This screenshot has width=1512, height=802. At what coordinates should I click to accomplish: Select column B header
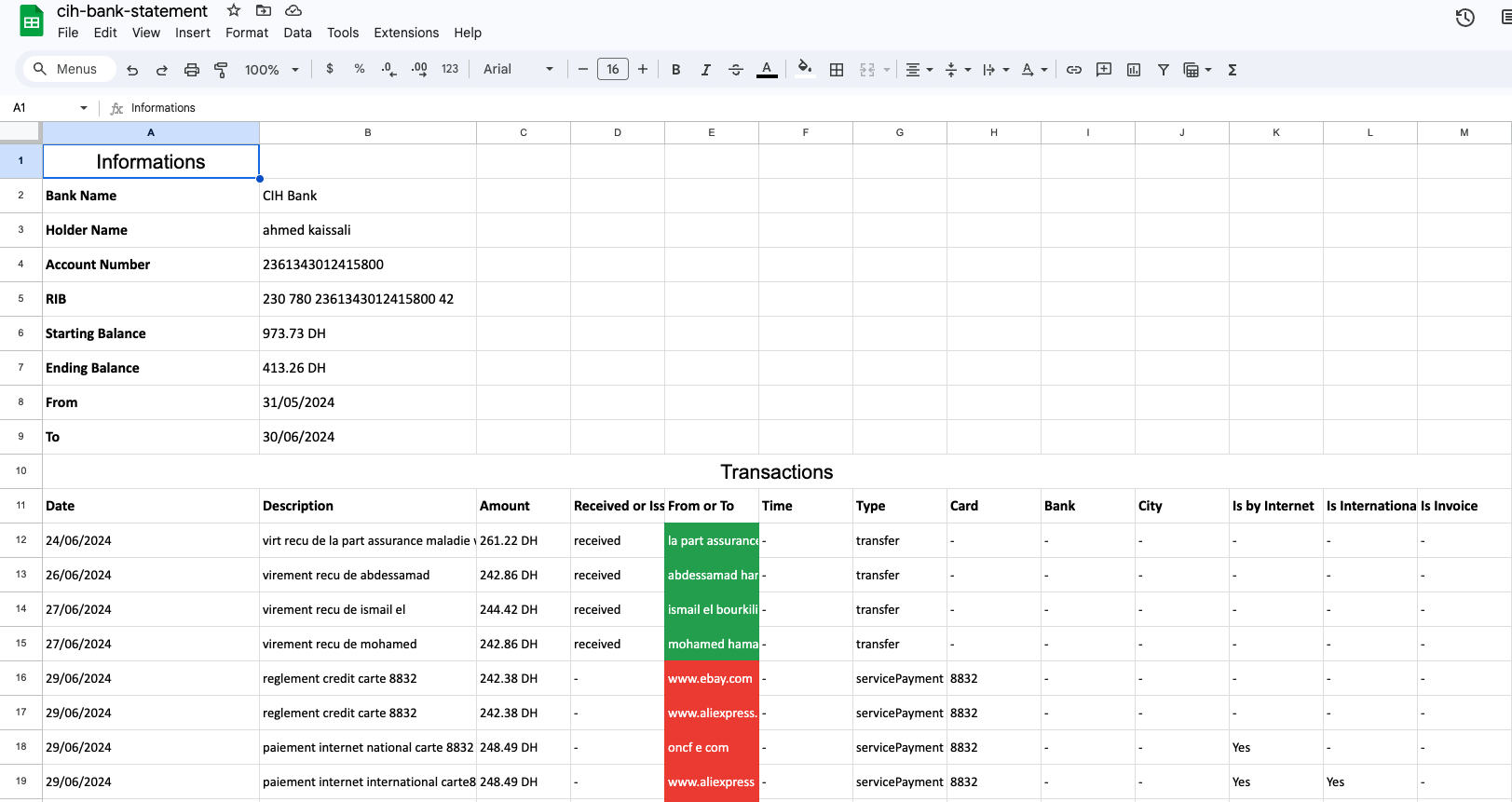click(x=368, y=132)
